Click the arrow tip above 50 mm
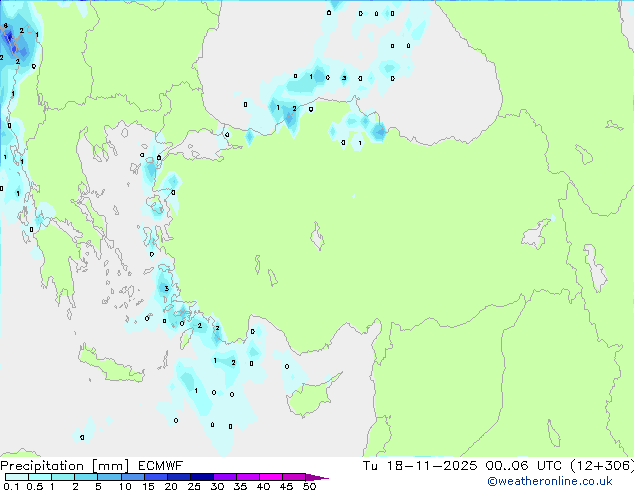634x490 pixels. click(317, 477)
